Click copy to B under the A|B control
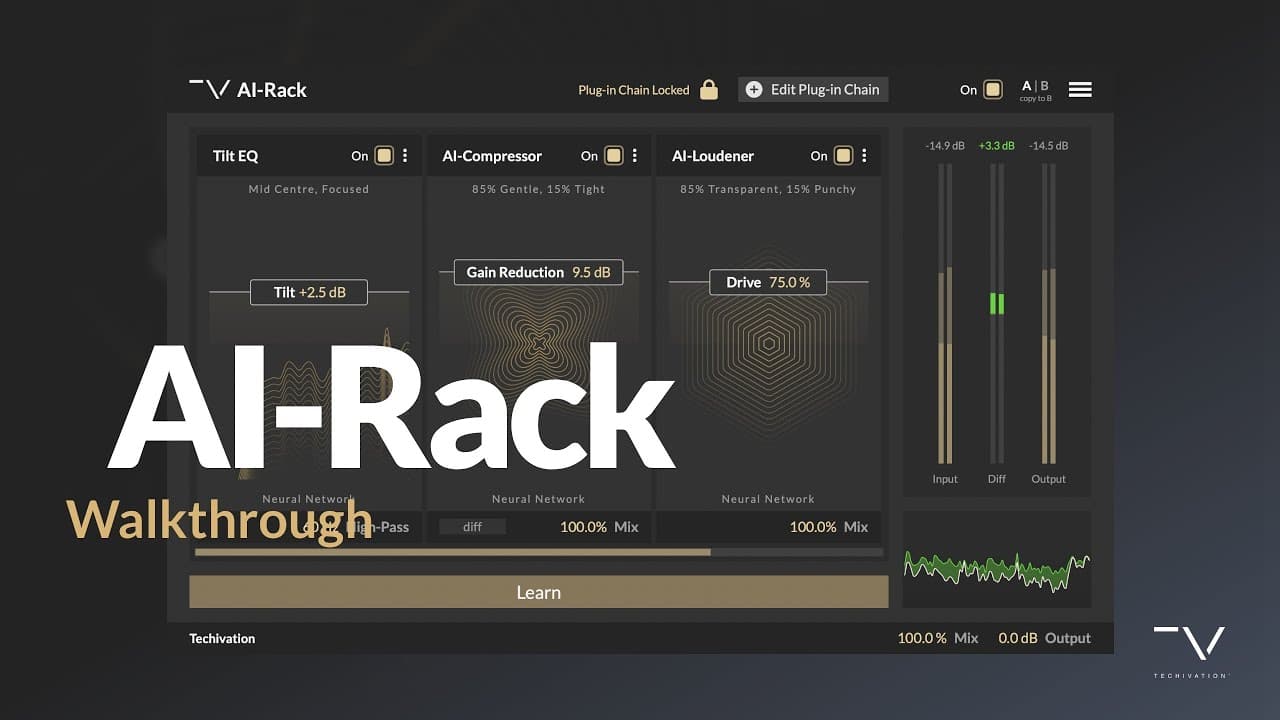1280x720 pixels. click(1036, 97)
